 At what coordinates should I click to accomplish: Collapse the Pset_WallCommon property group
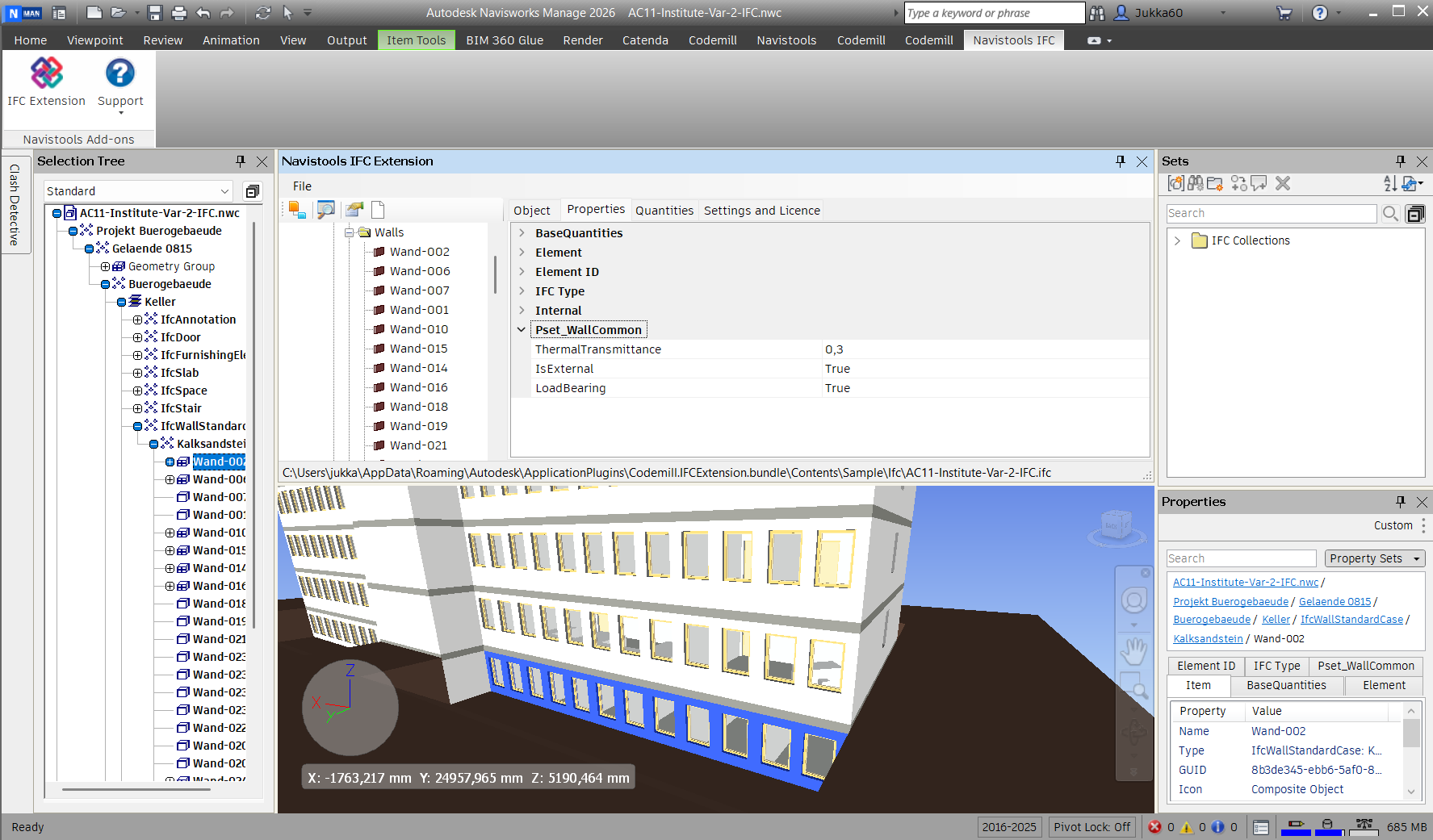(522, 330)
